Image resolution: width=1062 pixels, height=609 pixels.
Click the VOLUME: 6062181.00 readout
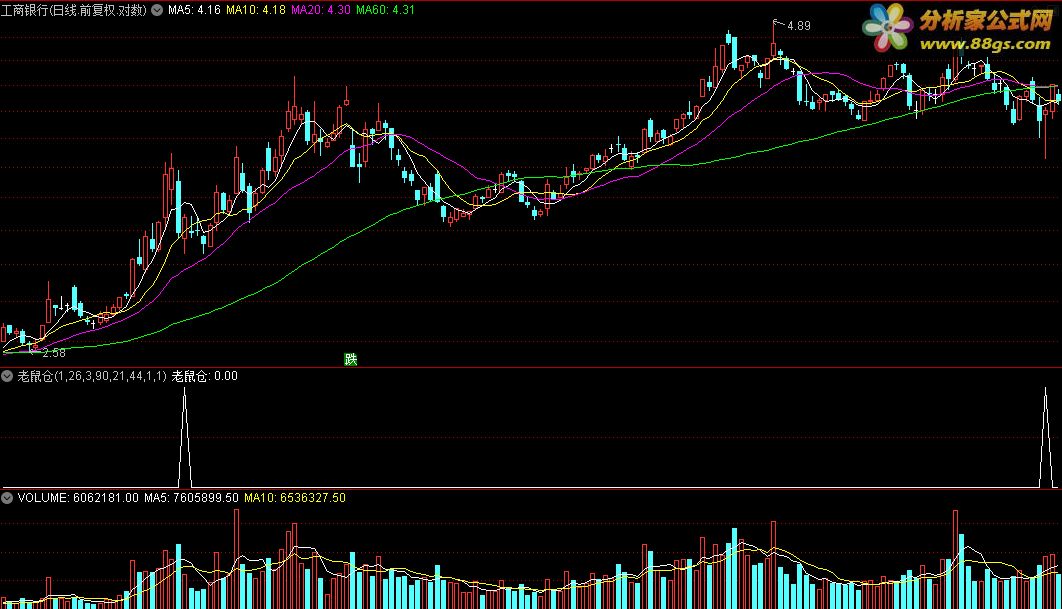tap(78, 498)
